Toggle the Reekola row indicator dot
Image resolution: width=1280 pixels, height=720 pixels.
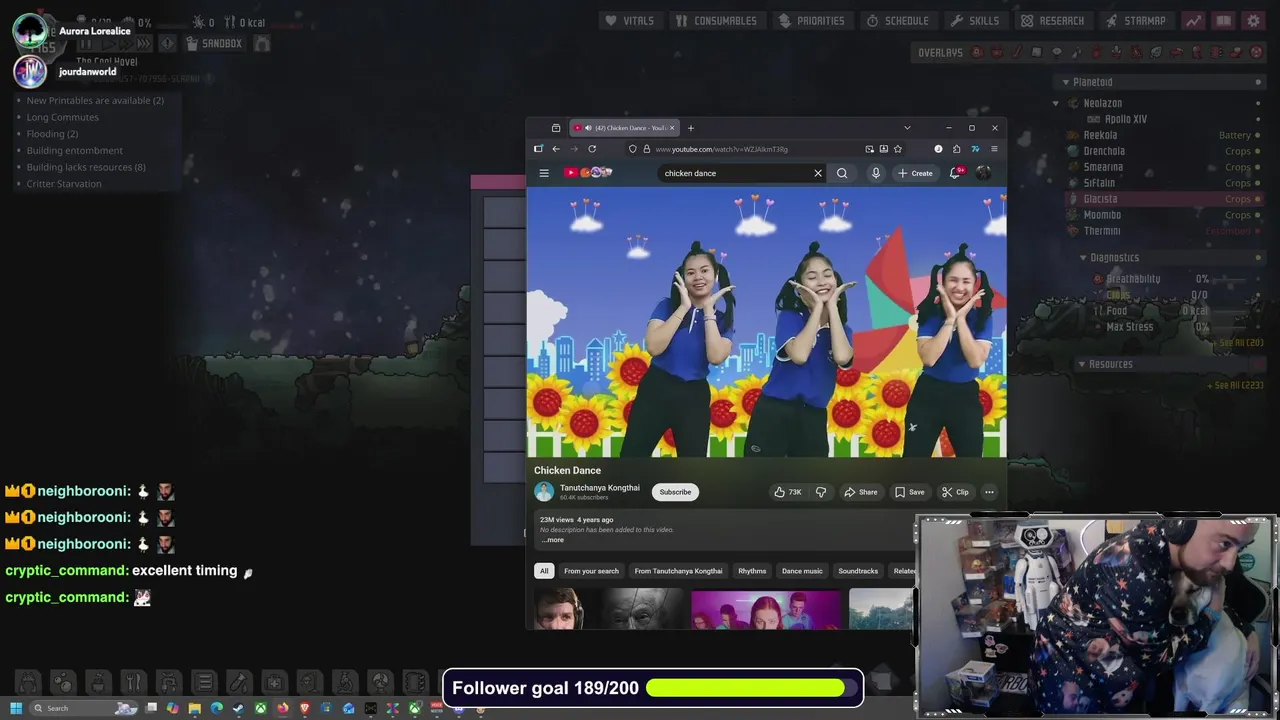tap(1258, 135)
